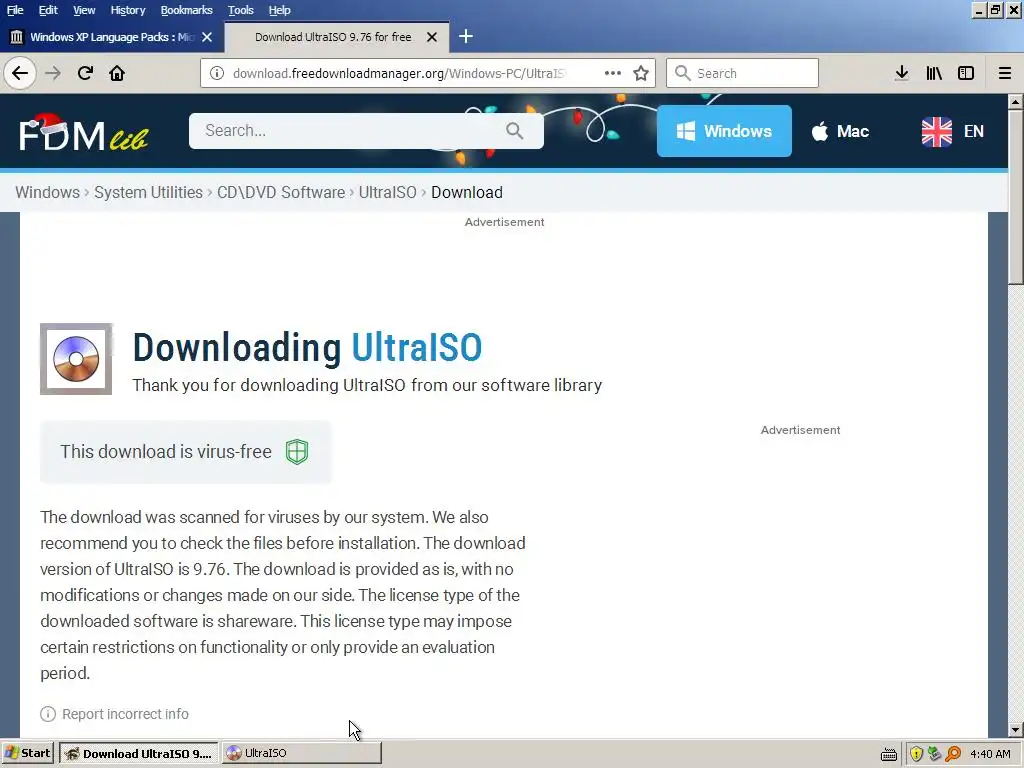This screenshot has width=1024, height=768.
Task: Click the 4:40 AM taskbar clock
Action: click(x=990, y=754)
